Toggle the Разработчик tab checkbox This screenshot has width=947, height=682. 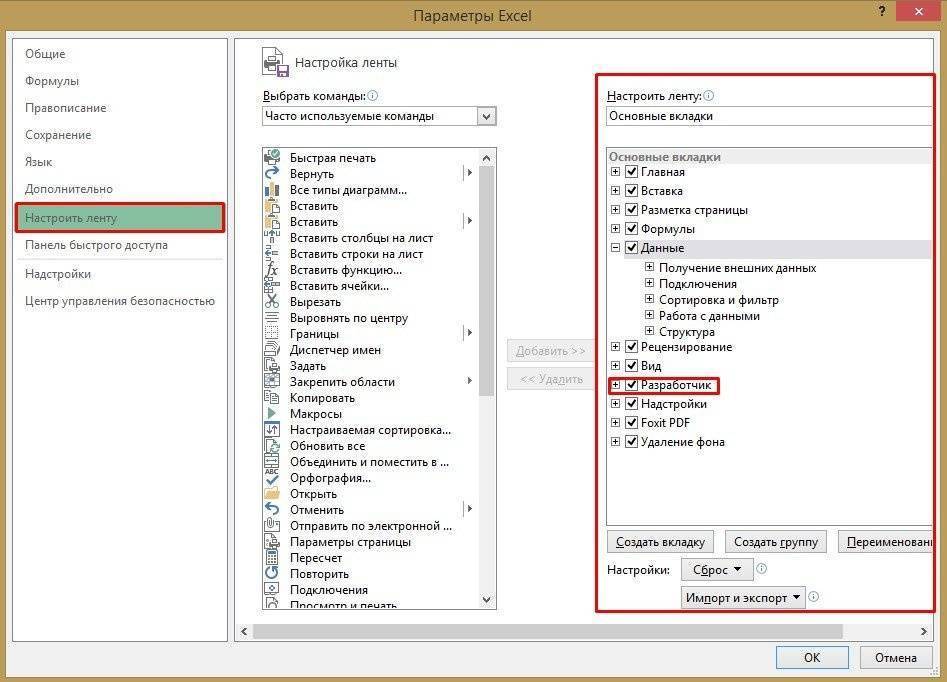[632, 385]
